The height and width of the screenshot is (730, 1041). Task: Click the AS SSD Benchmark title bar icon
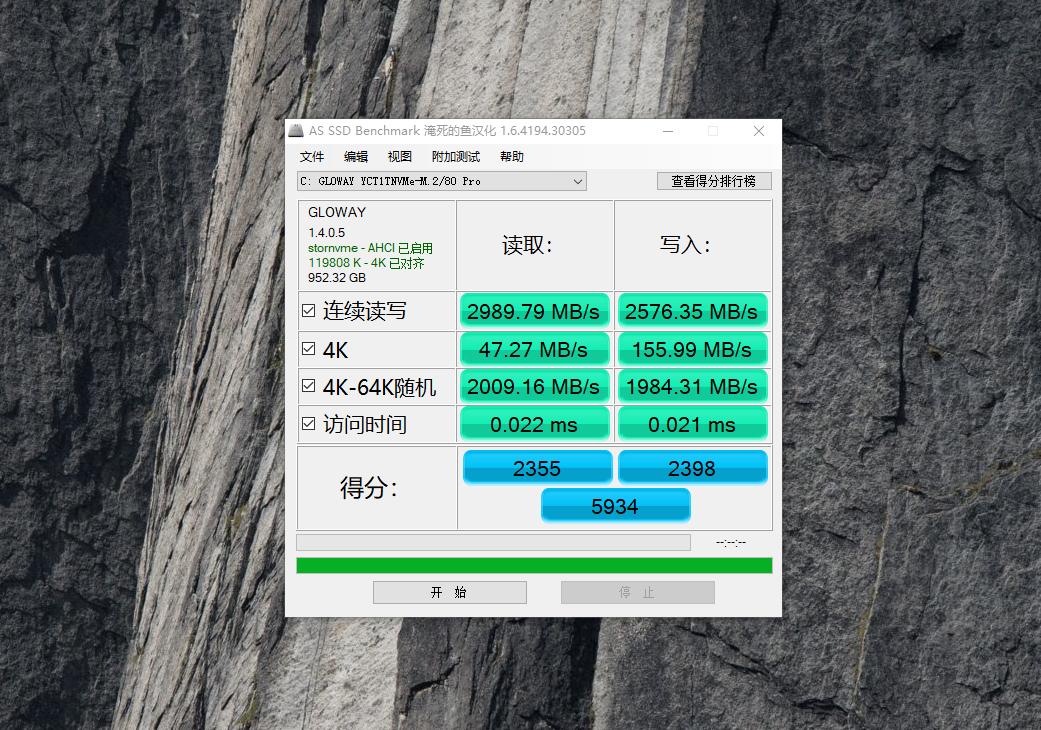297,130
